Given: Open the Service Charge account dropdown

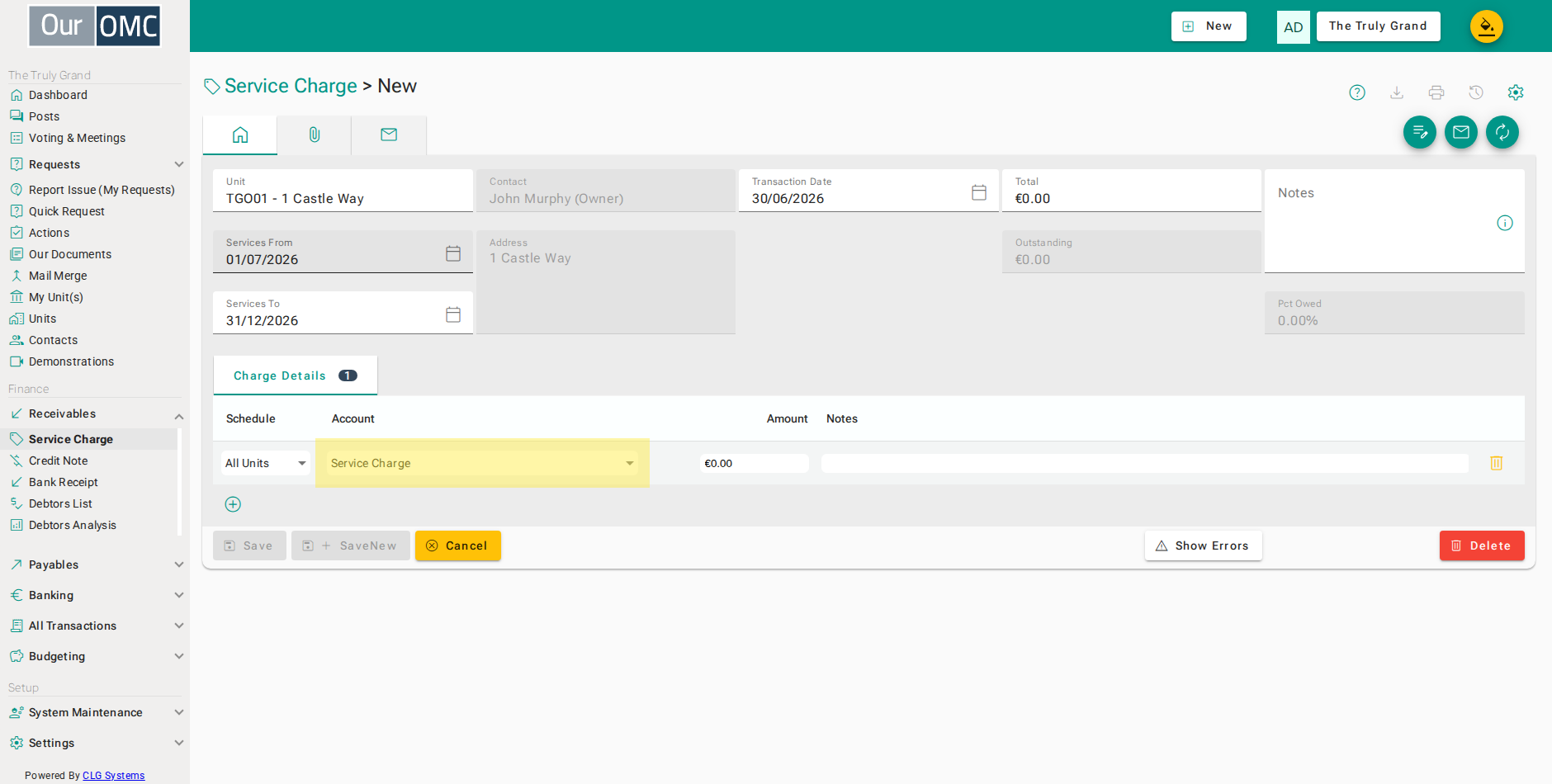Looking at the screenshot, I should [483, 463].
